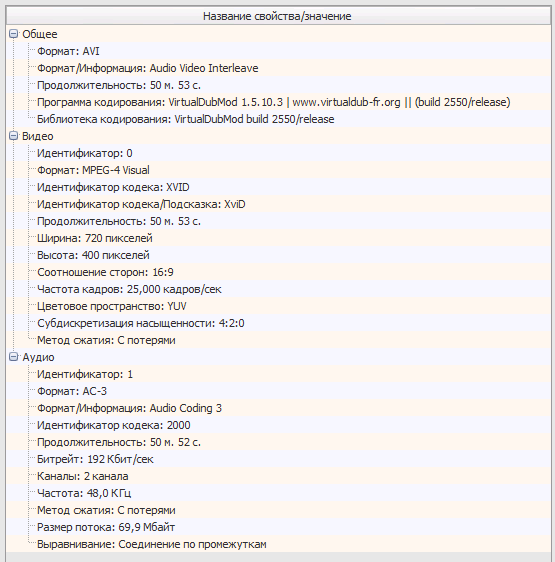Select the Видео tree node
The width and height of the screenshot is (555, 562).
coord(38,136)
